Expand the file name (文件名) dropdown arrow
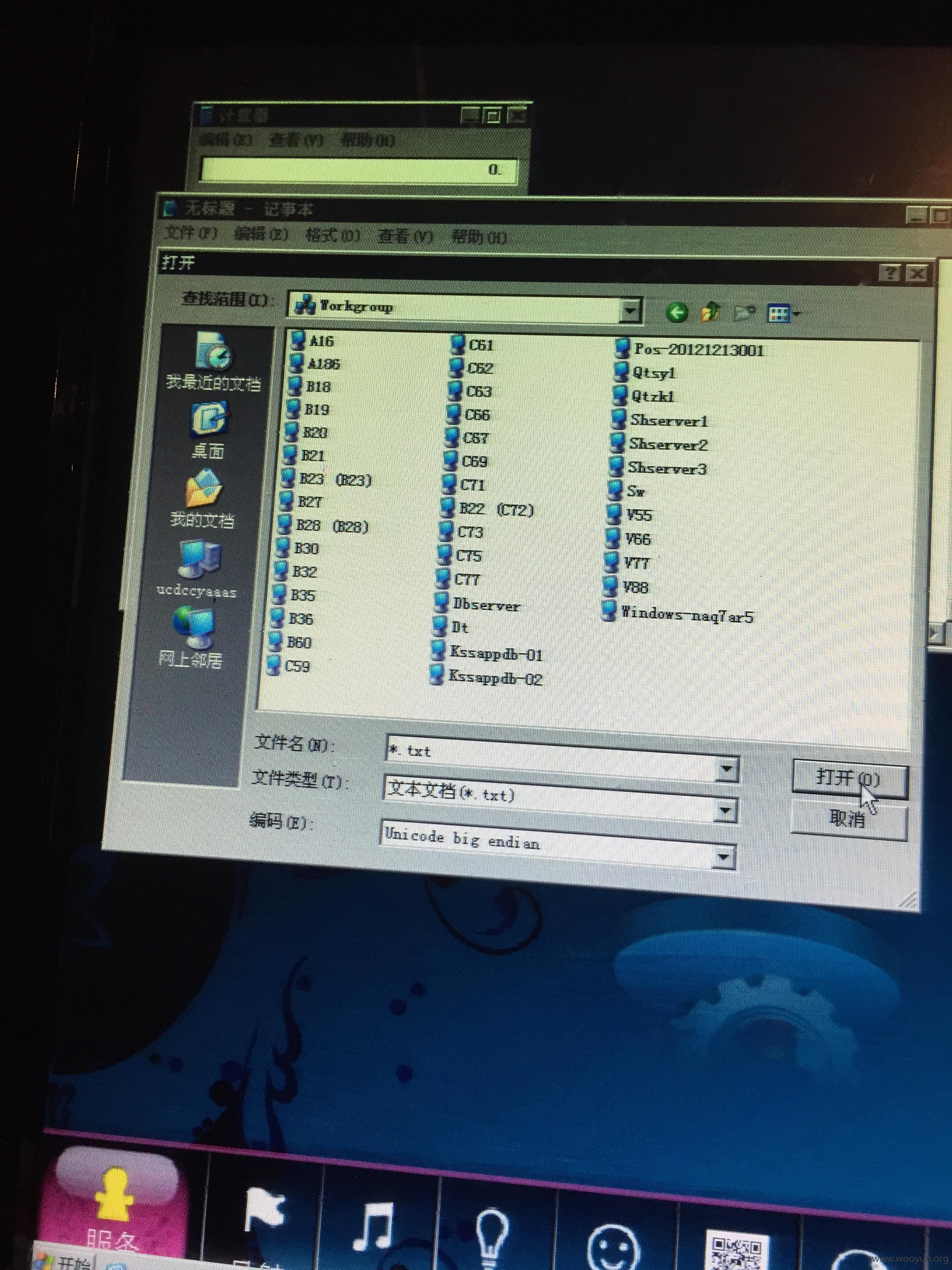 coord(727,769)
